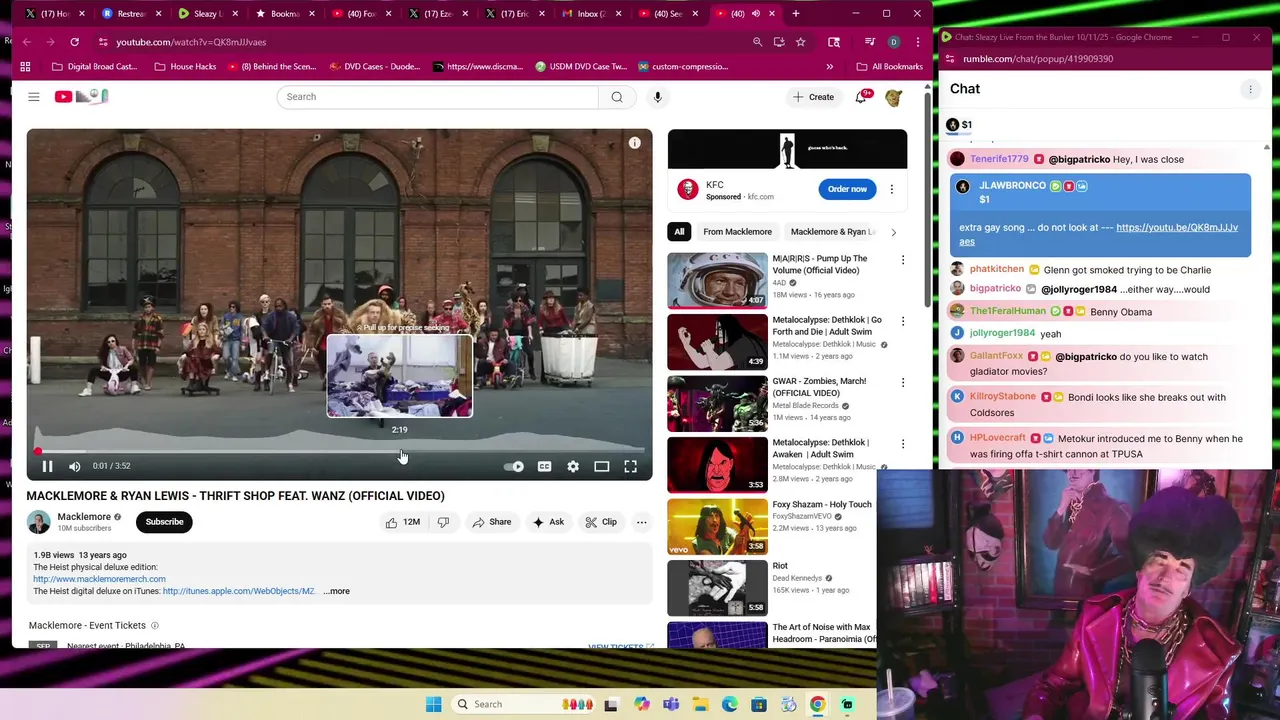Go back in browser history
Viewport: 1280px width, 720px height.
26,42
